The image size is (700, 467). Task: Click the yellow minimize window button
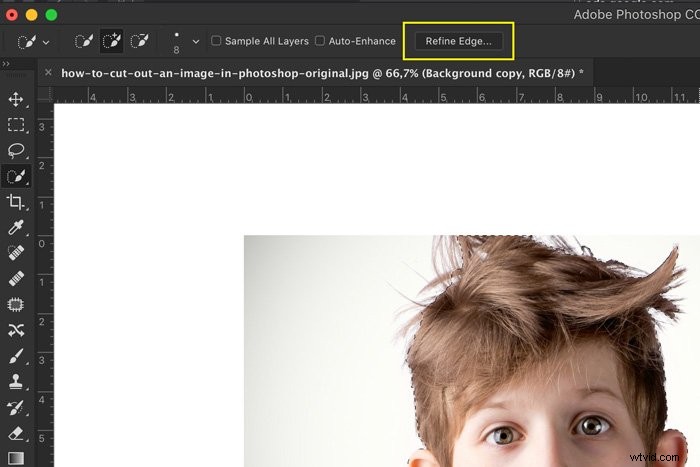[31, 15]
